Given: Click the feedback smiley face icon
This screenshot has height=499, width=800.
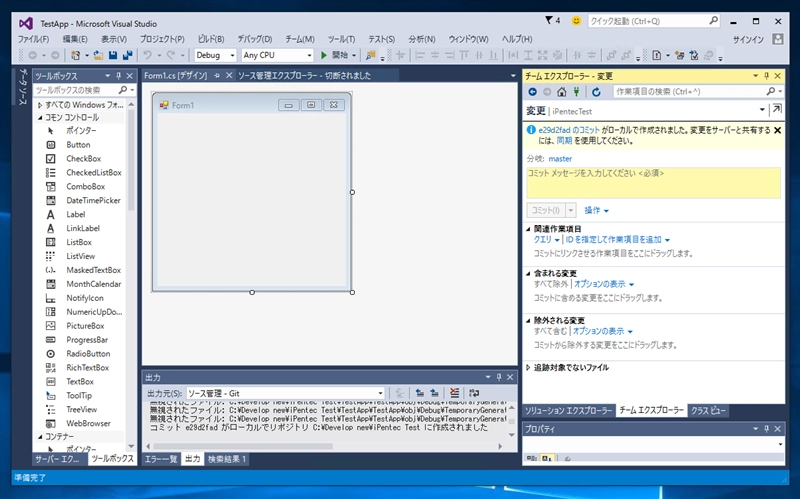Looking at the screenshot, I should click(x=576, y=21).
